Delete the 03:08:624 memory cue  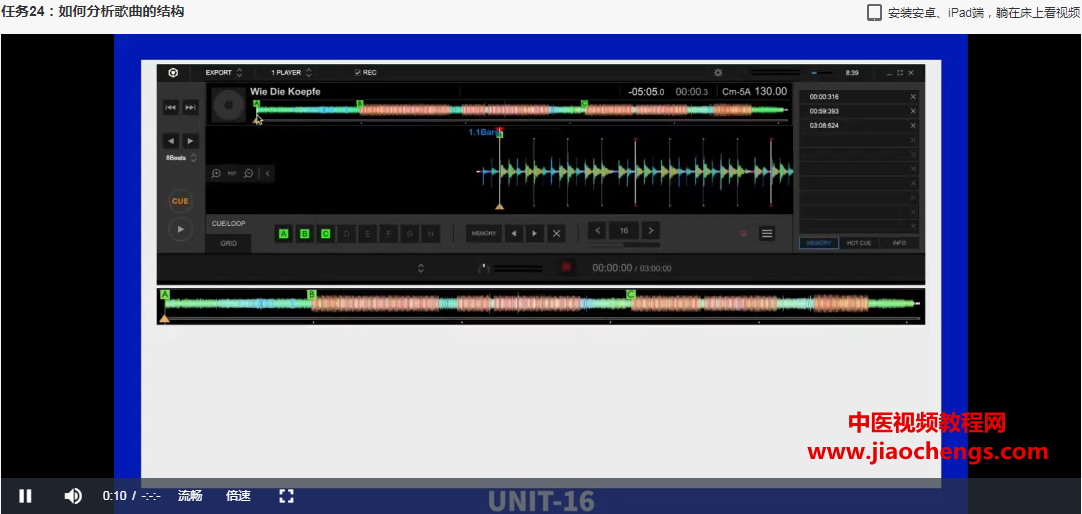[913, 126]
